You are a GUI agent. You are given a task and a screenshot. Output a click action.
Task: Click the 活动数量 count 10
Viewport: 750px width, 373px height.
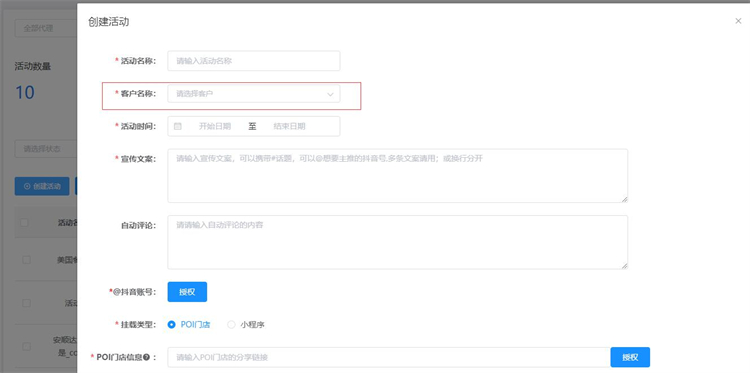pos(24,92)
